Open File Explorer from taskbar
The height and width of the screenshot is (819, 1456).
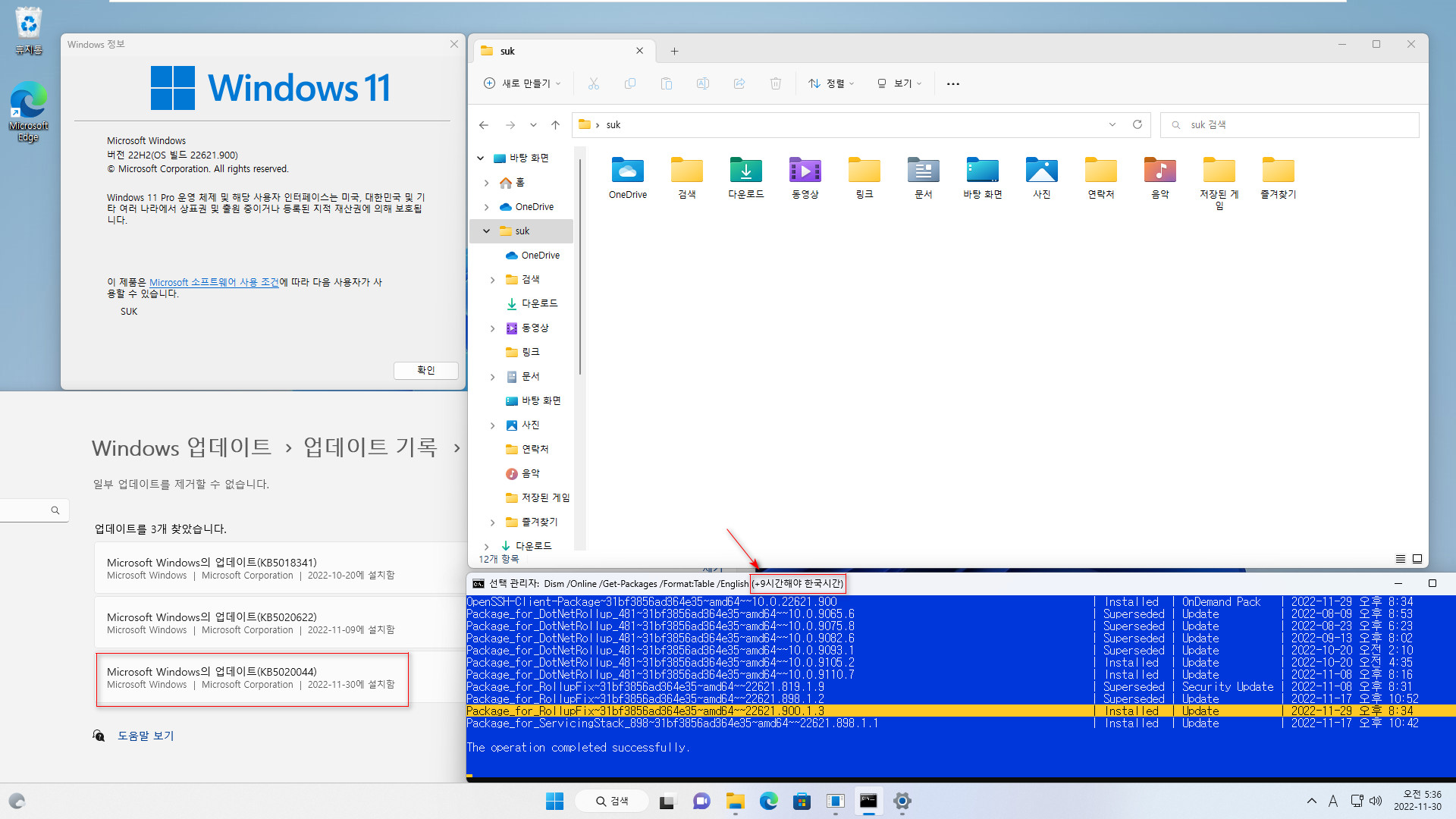coord(734,801)
